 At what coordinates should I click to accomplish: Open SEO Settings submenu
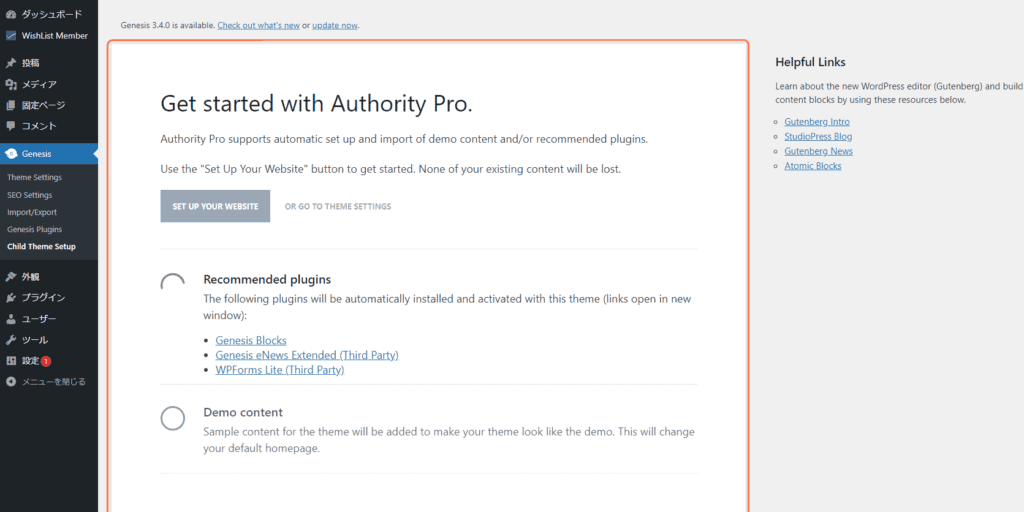[30, 195]
